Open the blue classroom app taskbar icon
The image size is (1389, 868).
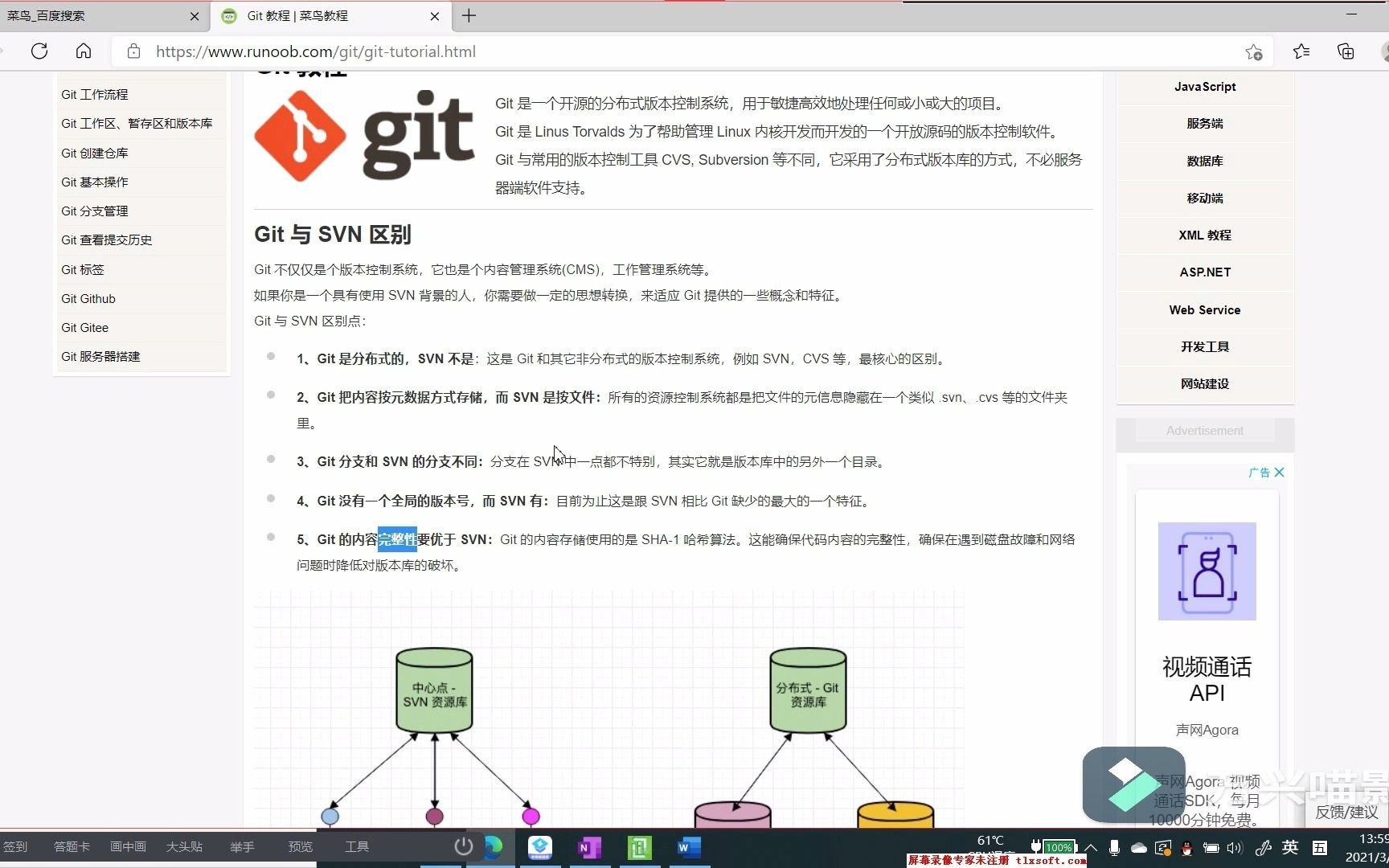coord(540,847)
